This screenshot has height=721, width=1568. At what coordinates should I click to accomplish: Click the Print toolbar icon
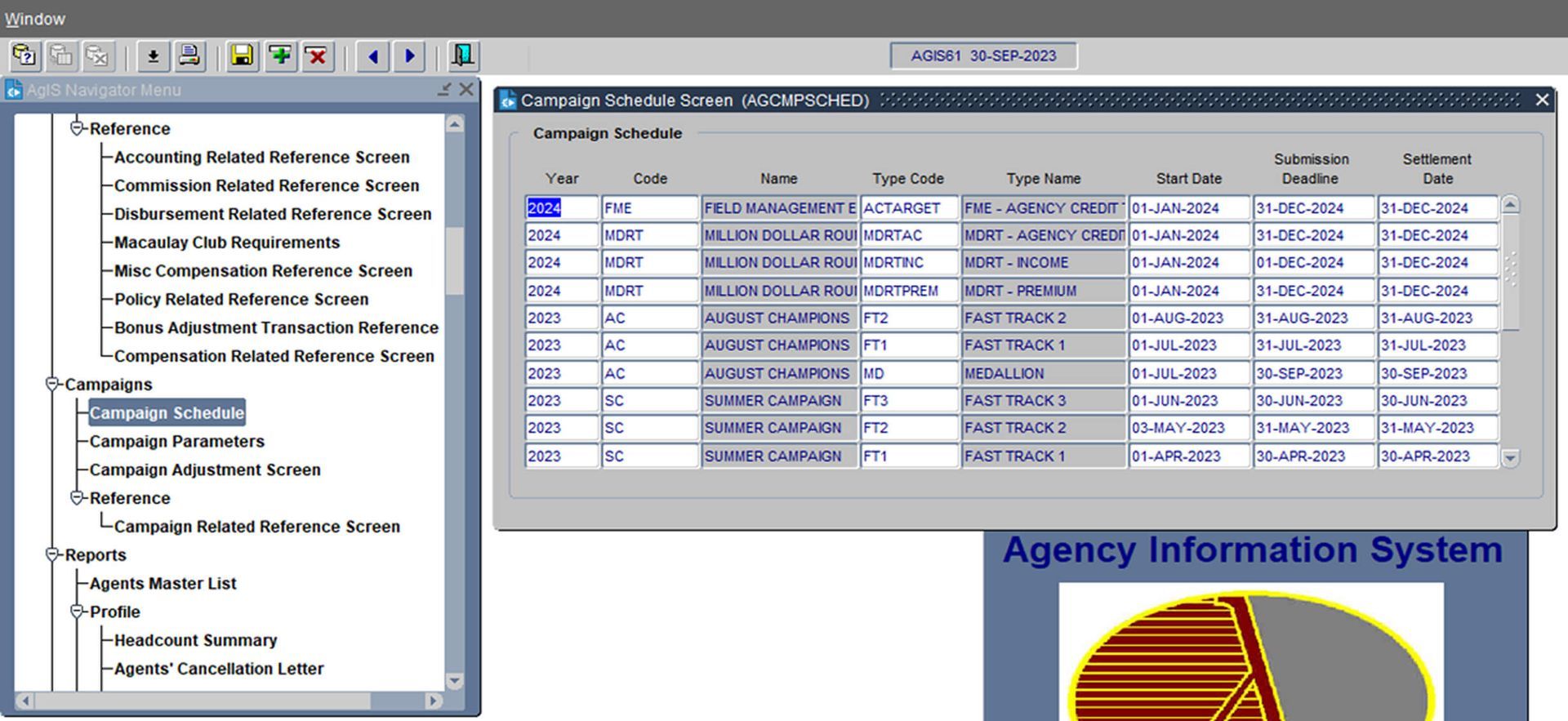[x=189, y=56]
